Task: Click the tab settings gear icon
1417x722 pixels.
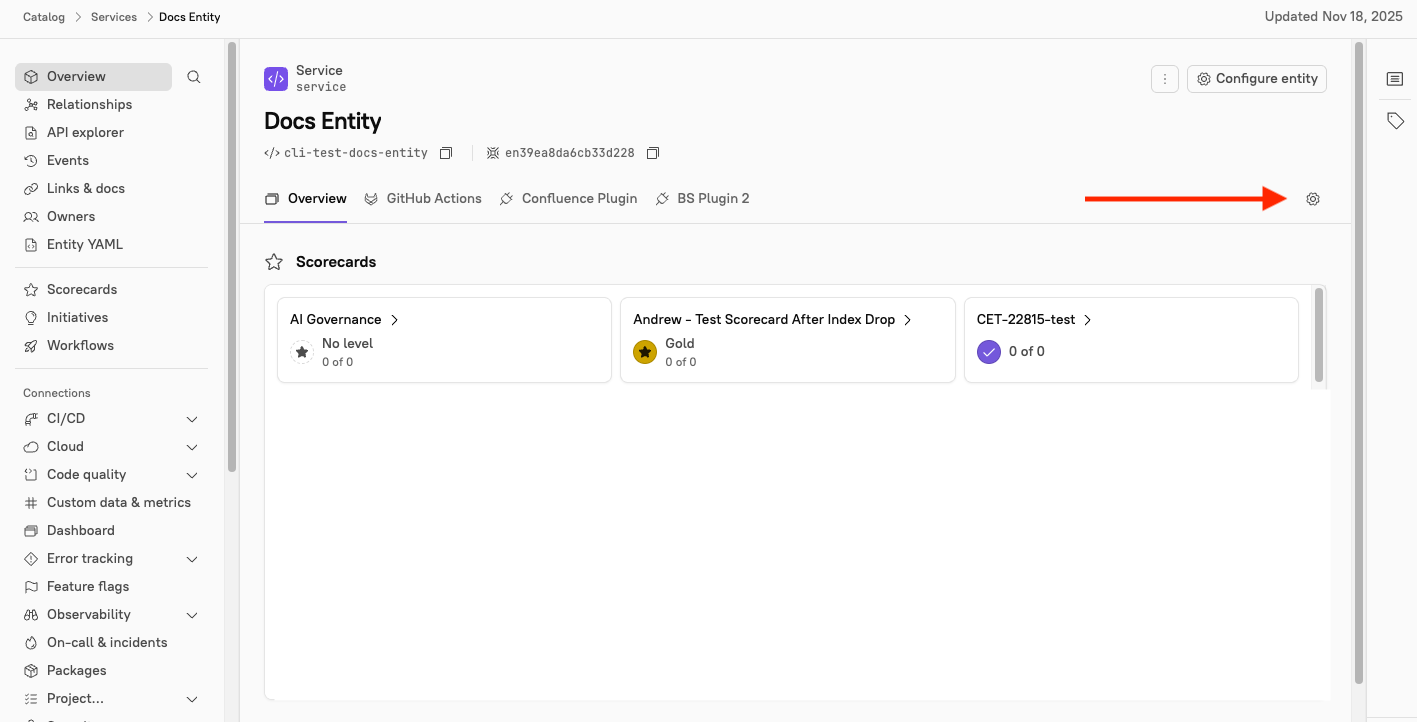Action: pyautogui.click(x=1313, y=199)
